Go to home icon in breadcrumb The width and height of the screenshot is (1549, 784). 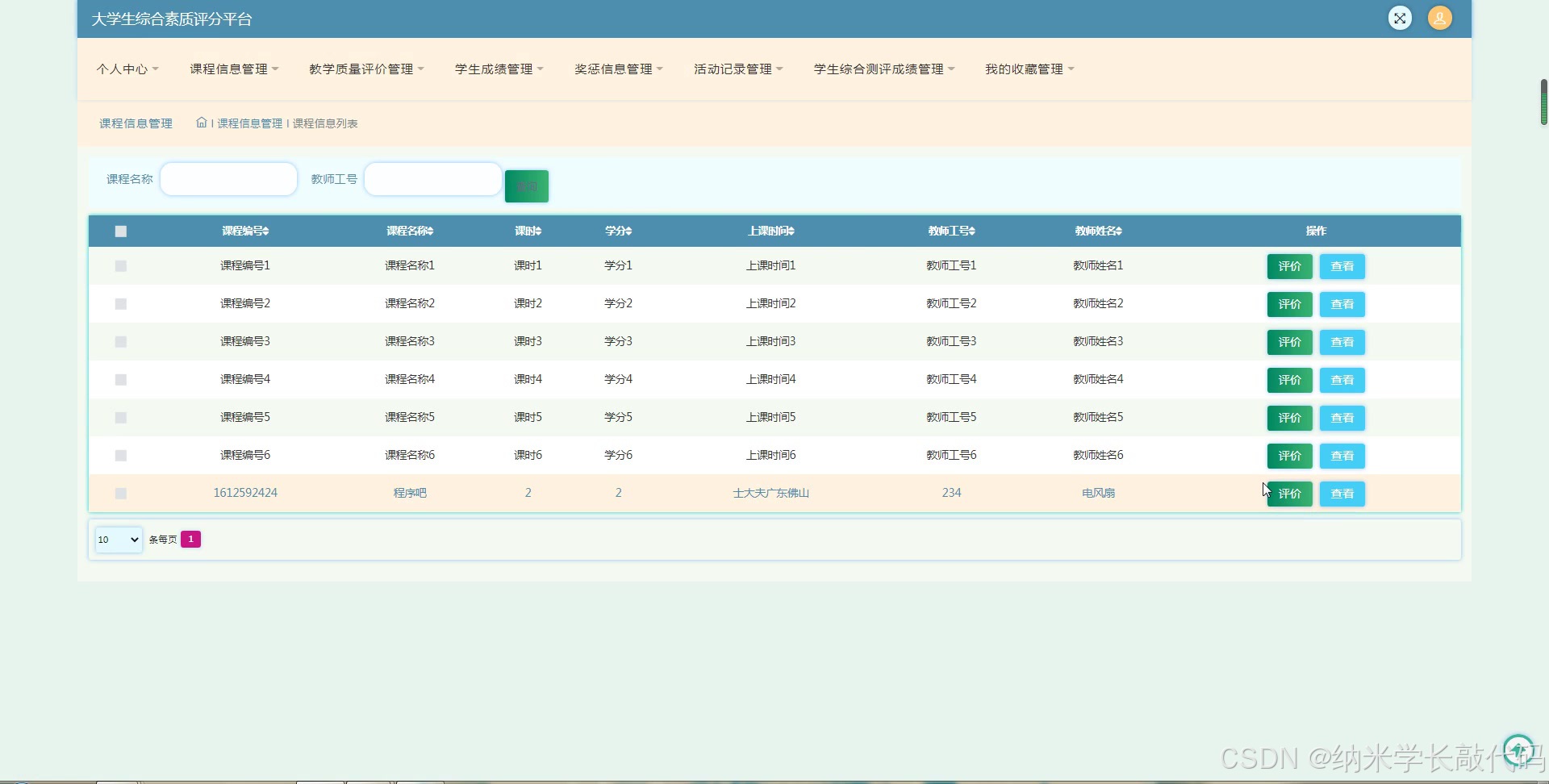click(x=201, y=123)
